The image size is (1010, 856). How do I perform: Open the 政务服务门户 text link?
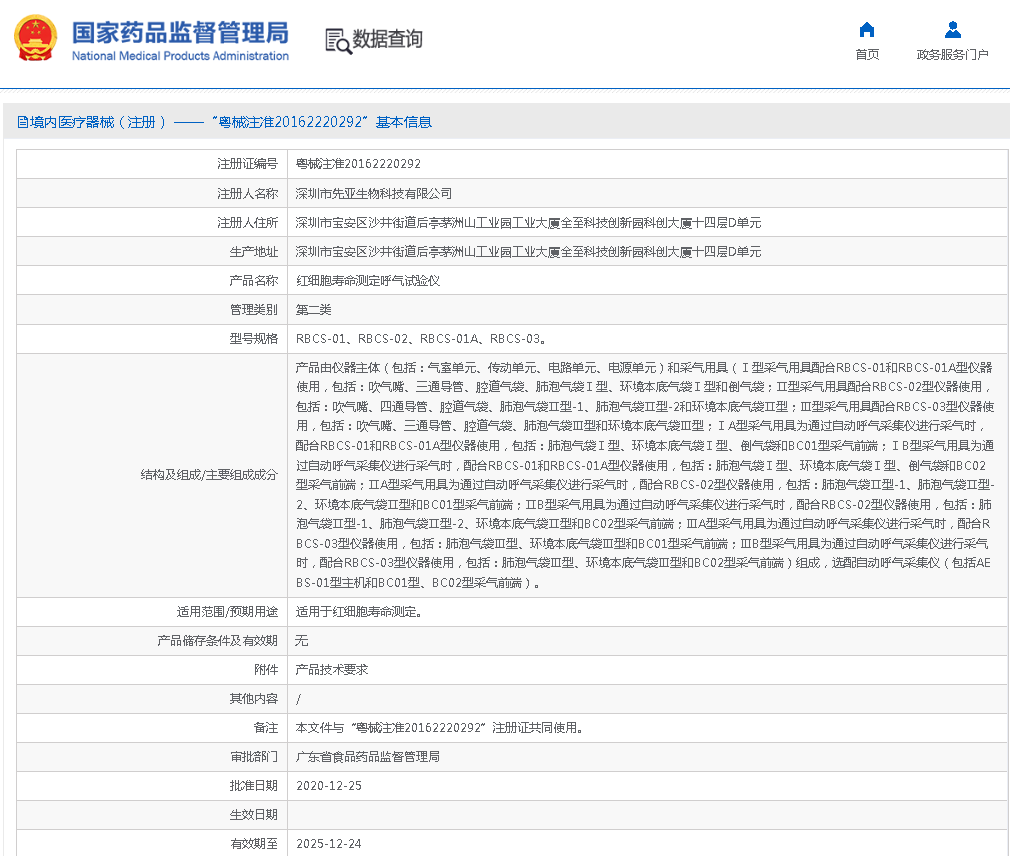pos(952,55)
